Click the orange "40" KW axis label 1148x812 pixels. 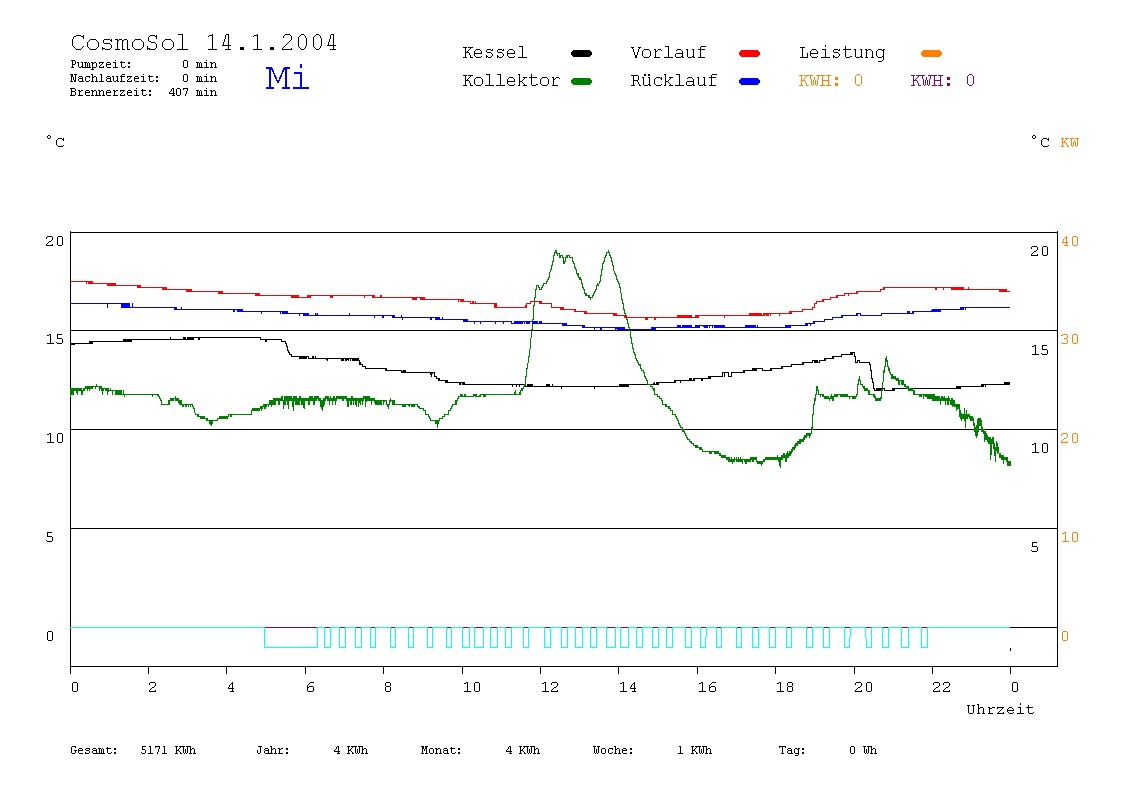point(1070,241)
